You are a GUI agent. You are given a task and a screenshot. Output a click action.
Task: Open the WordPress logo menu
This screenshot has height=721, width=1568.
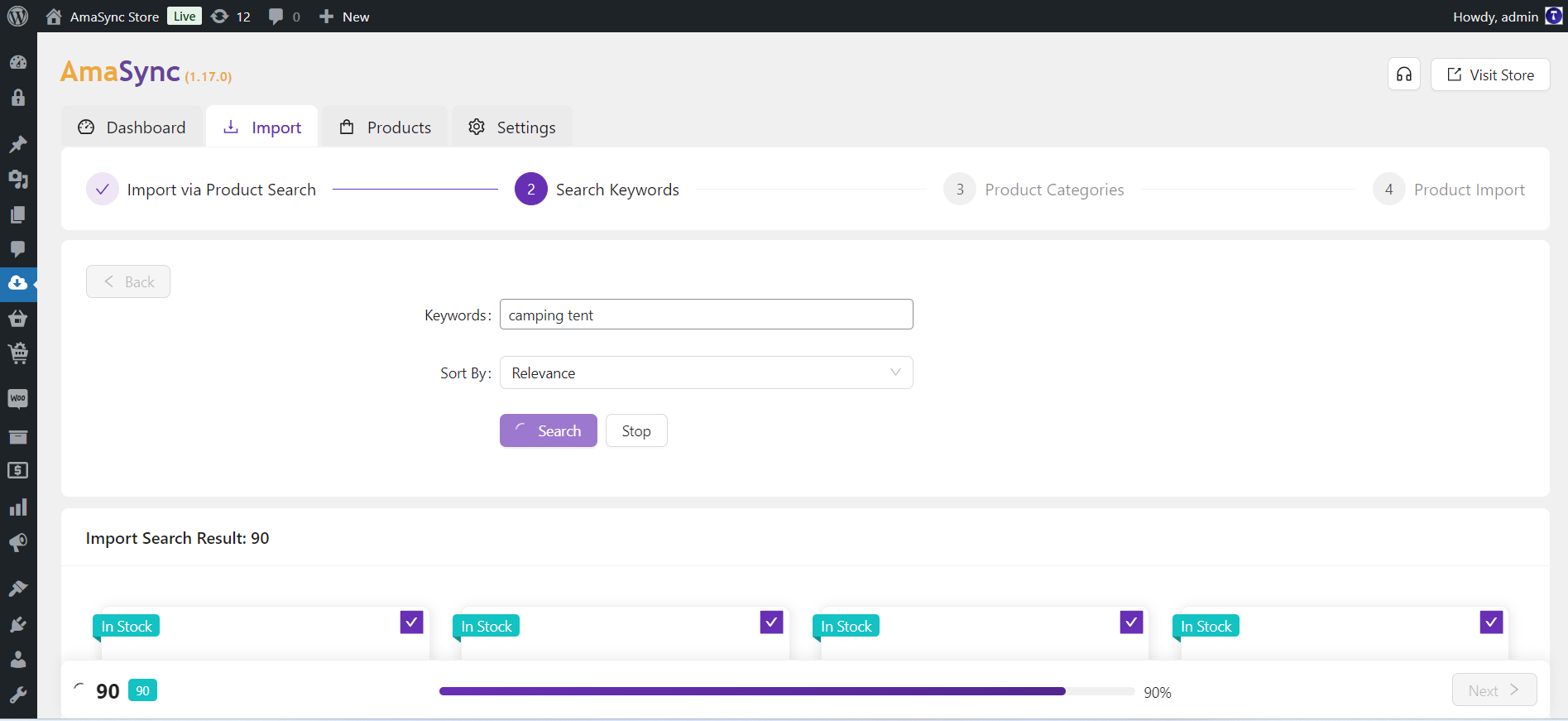[17, 16]
